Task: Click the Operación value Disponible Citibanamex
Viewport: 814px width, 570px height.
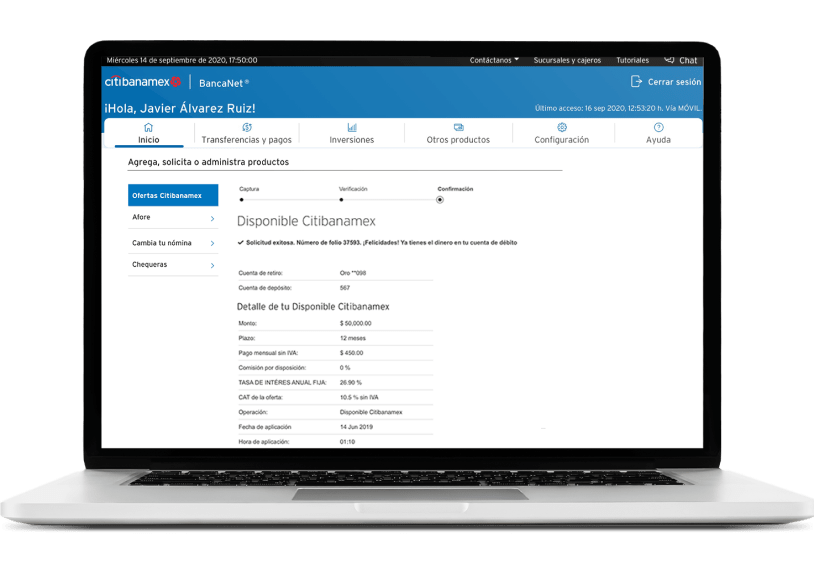Action: [x=371, y=412]
